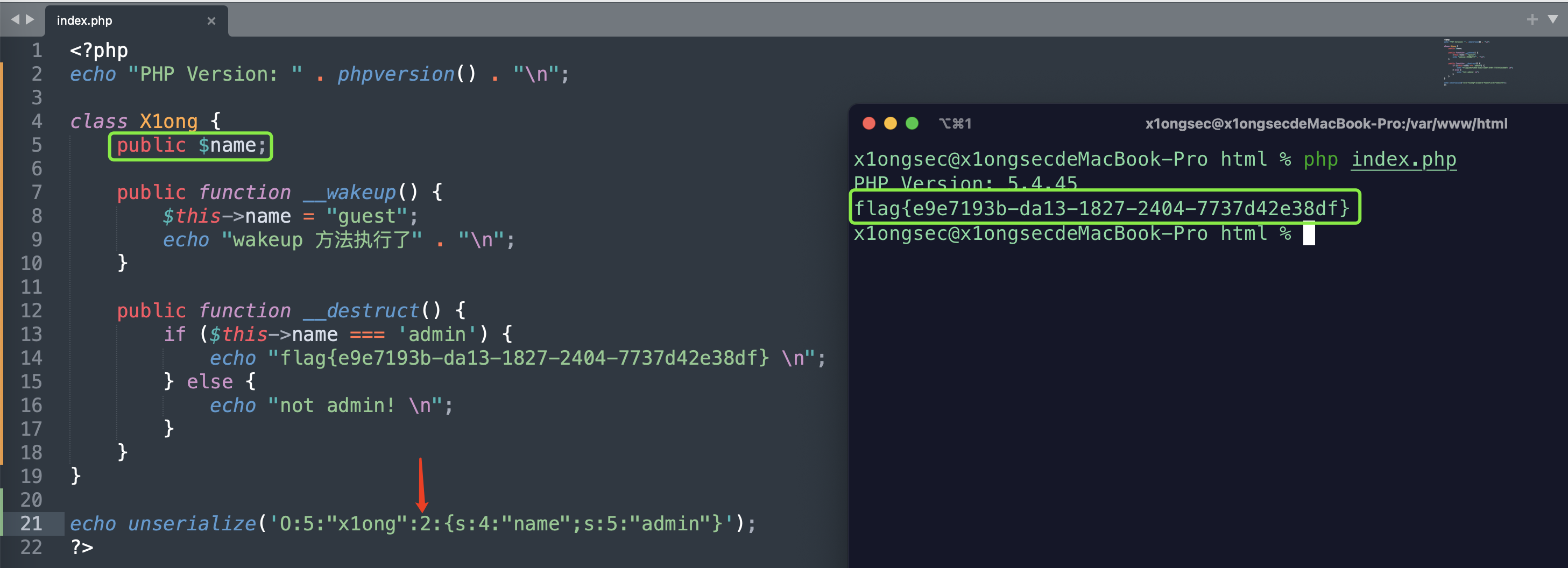Click the 'class X1ong' declaration

coord(133,122)
